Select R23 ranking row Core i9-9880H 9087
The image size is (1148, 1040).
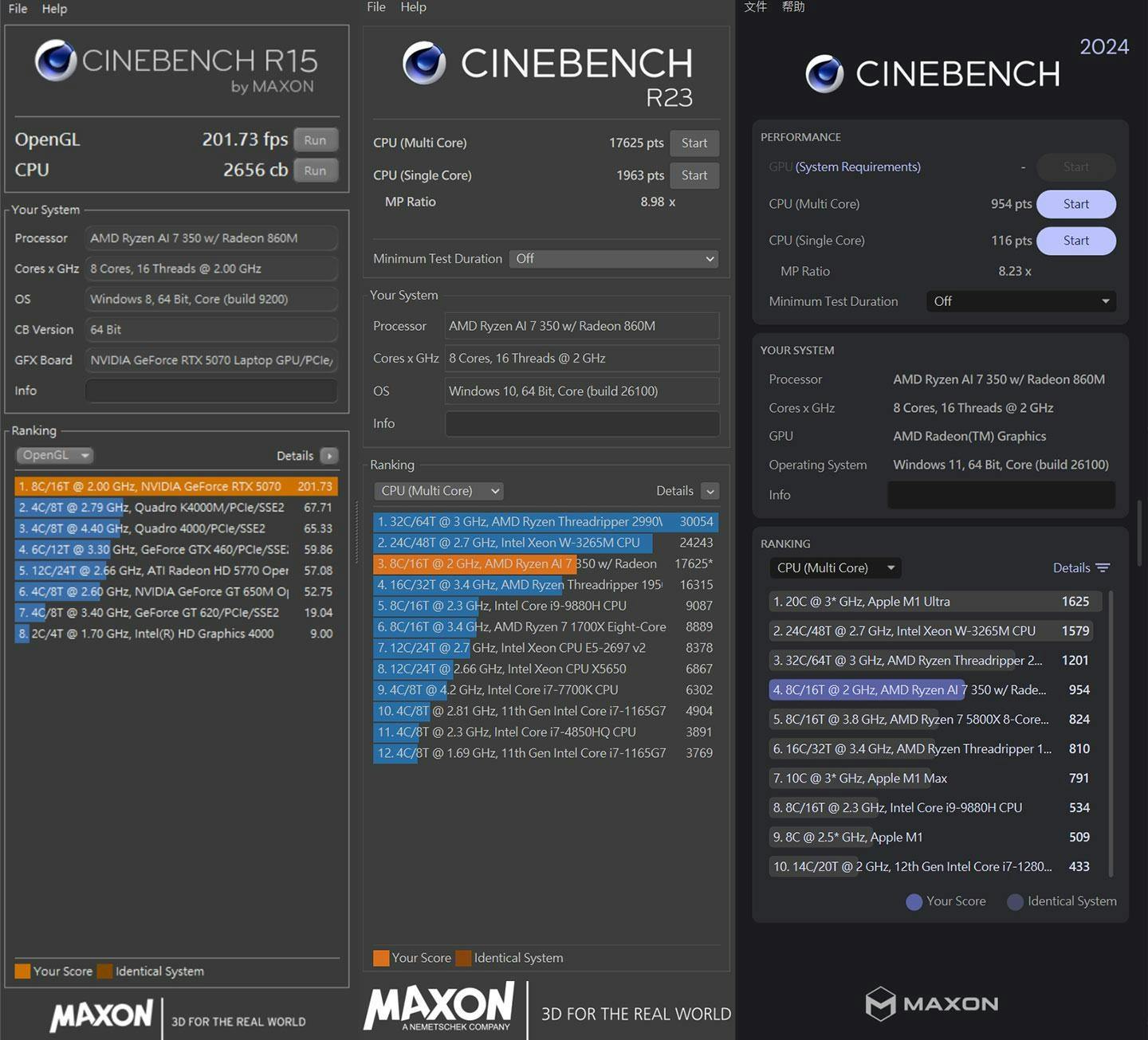point(546,606)
